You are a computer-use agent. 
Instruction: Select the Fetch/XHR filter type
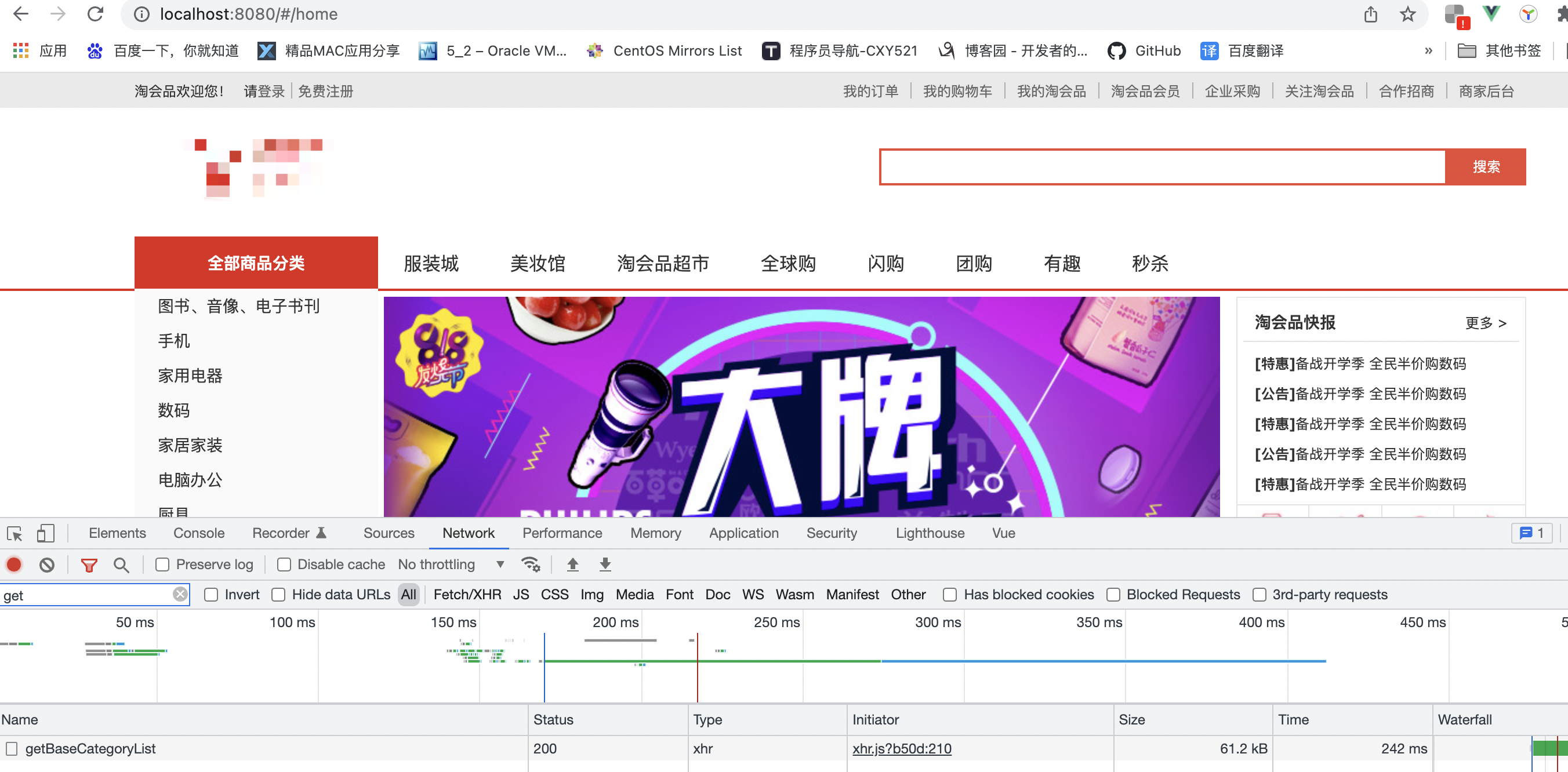[x=467, y=595]
